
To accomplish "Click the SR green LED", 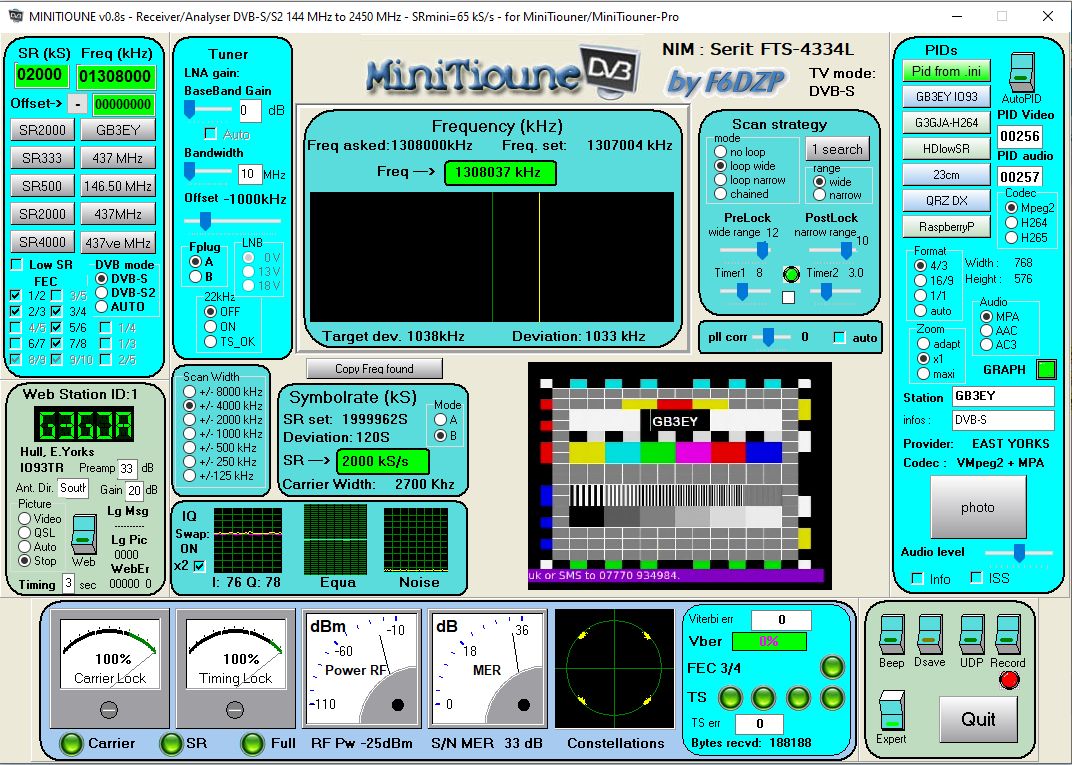I will point(171,744).
